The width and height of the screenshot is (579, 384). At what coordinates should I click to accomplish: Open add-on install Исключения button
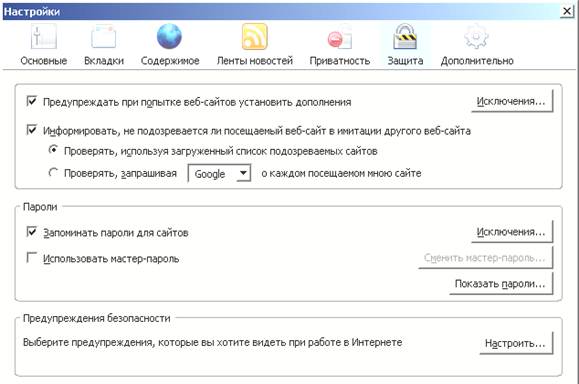click(512, 101)
